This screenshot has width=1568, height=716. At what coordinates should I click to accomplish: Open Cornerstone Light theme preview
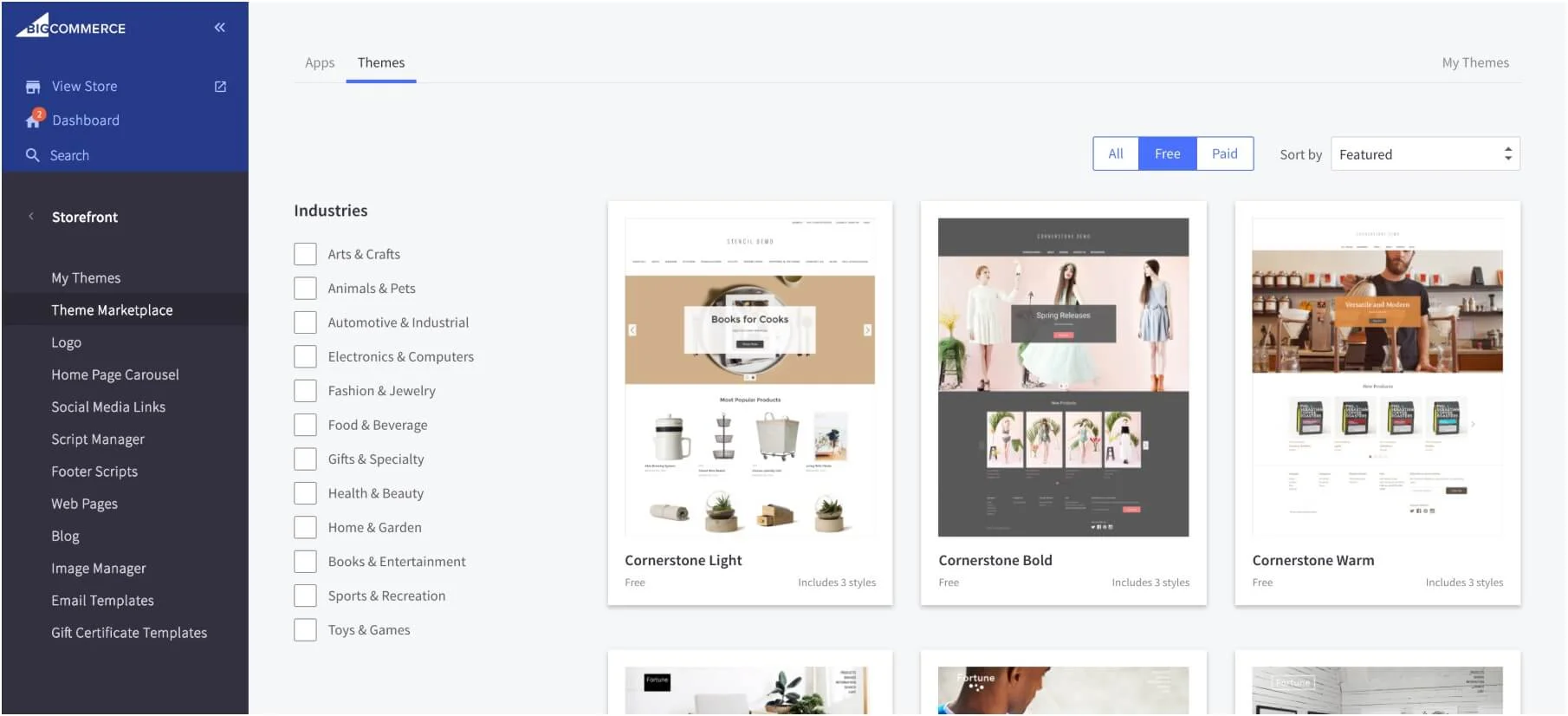tap(750, 377)
